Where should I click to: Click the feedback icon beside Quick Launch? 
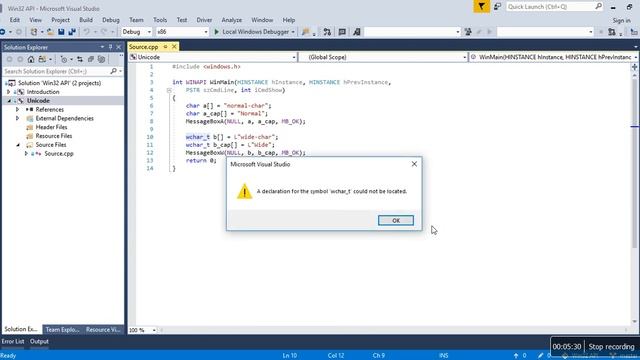[497, 7]
